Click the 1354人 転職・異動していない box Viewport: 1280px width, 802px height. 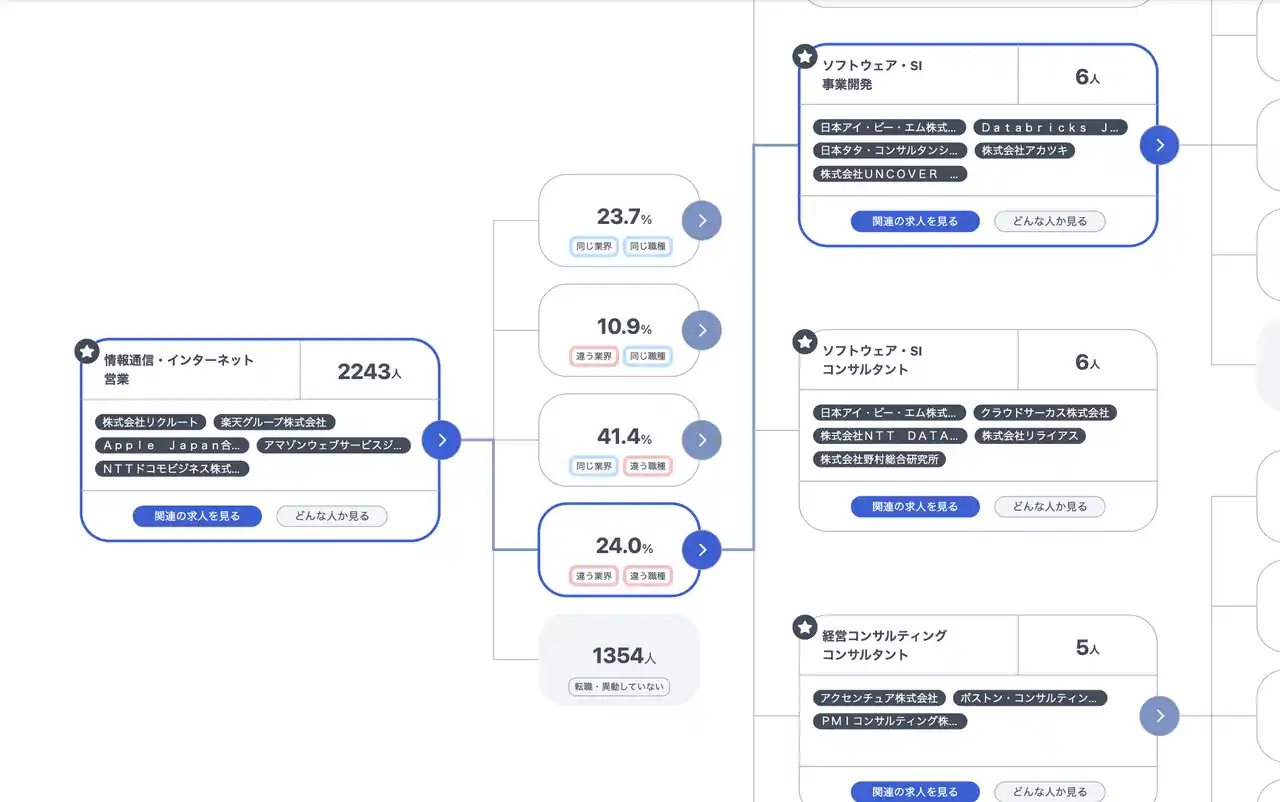pyautogui.click(x=619, y=660)
